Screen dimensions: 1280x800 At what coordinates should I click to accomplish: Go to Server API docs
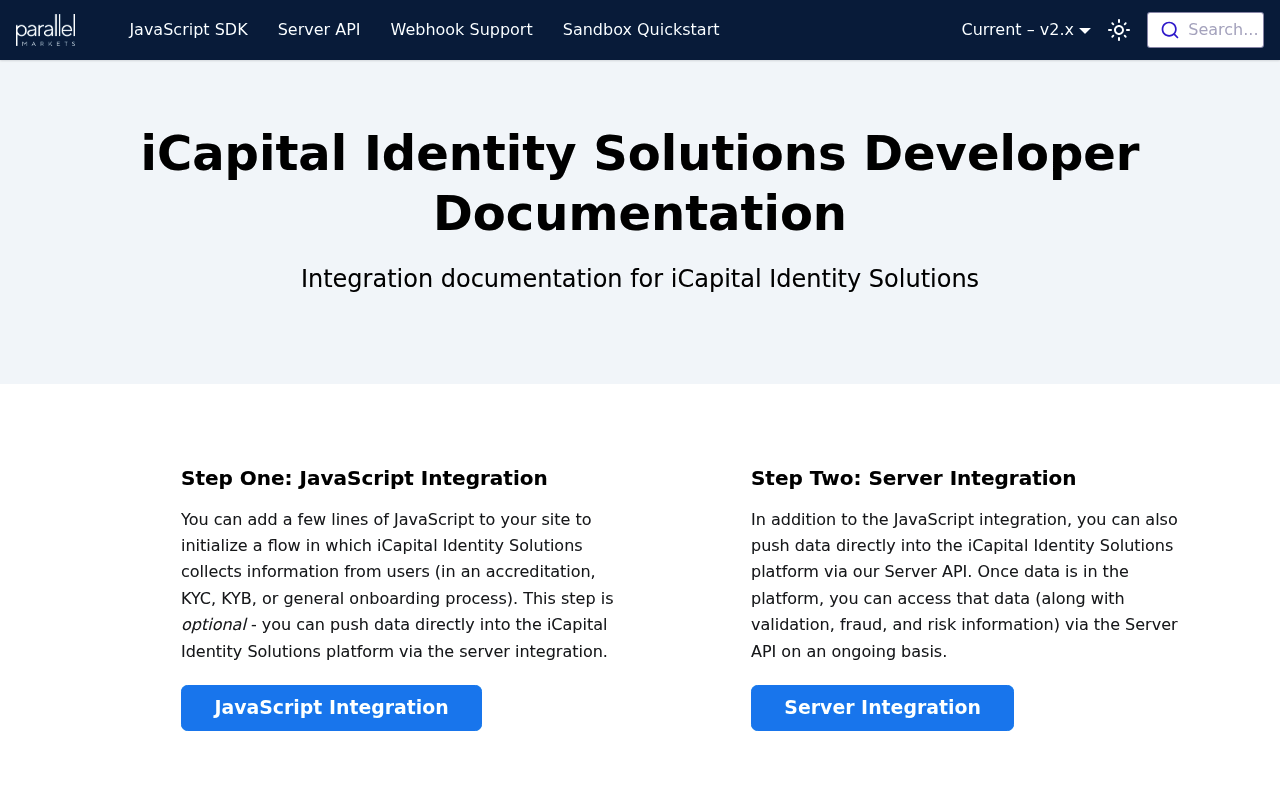coord(319,30)
